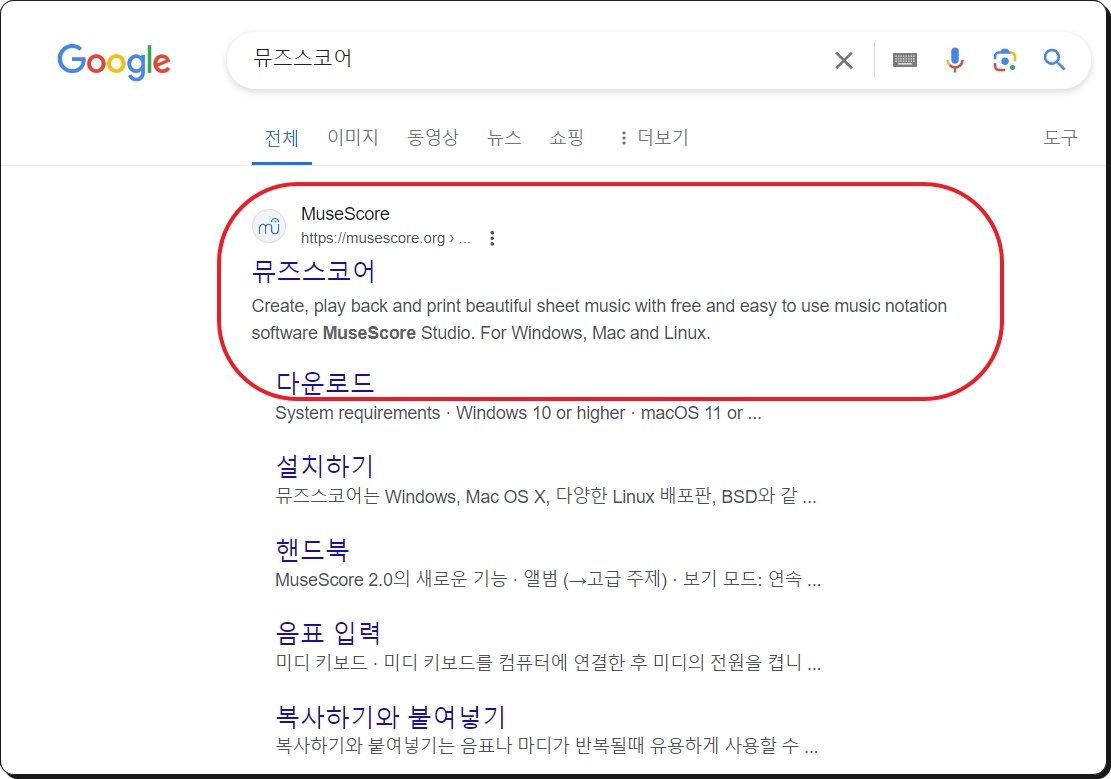Click the '뮤즈스코어는 Windows, Mac OS X' snippet
The height and width of the screenshot is (779, 1111).
(546, 496)
